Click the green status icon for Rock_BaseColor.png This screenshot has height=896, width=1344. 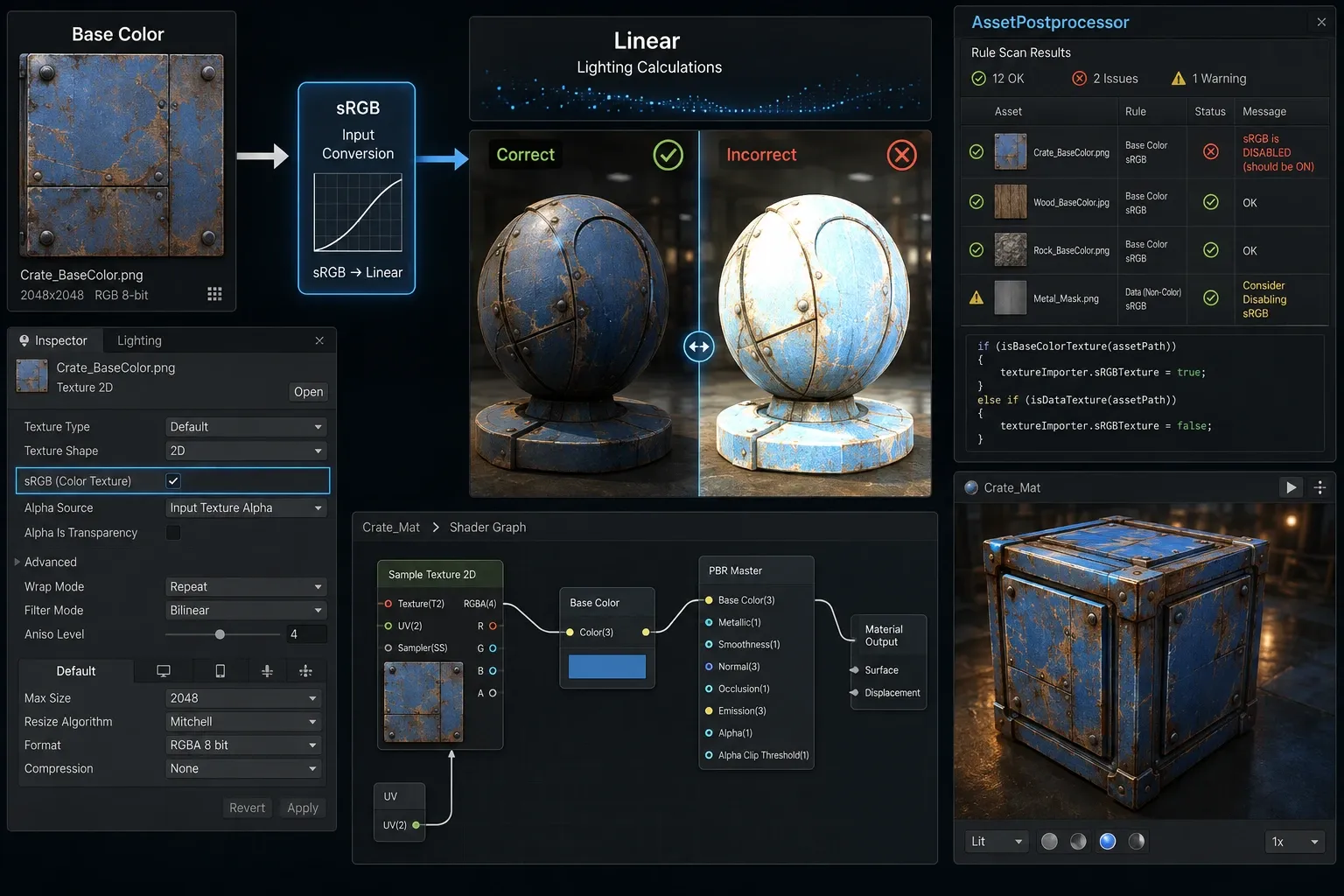[1211, 250]
